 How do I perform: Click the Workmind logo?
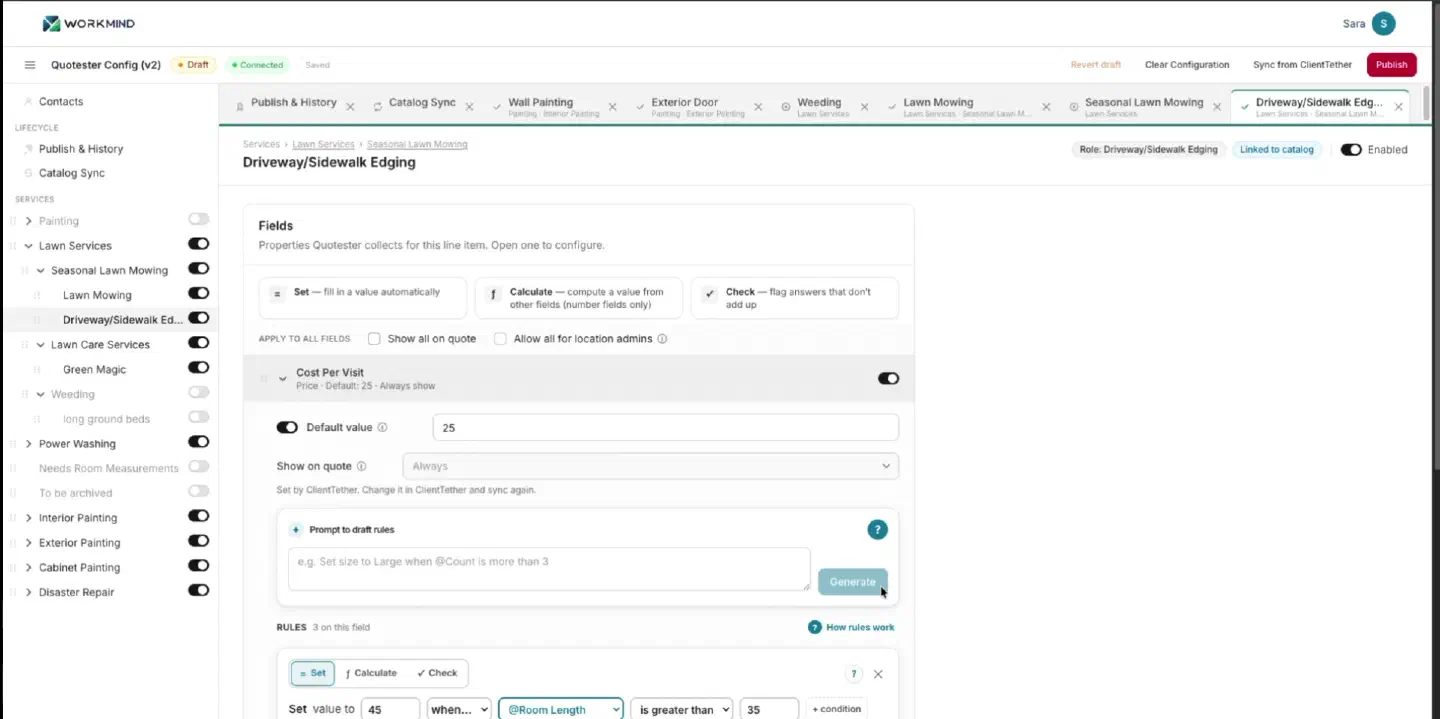tap(89, 24)
